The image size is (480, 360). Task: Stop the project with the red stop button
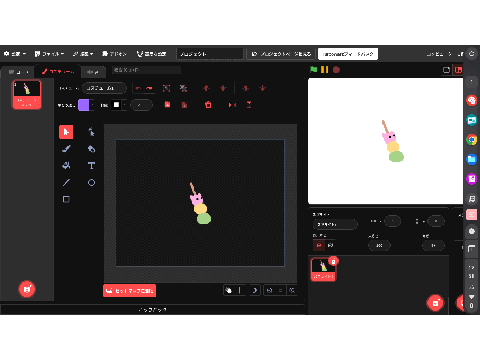point(336,70)
